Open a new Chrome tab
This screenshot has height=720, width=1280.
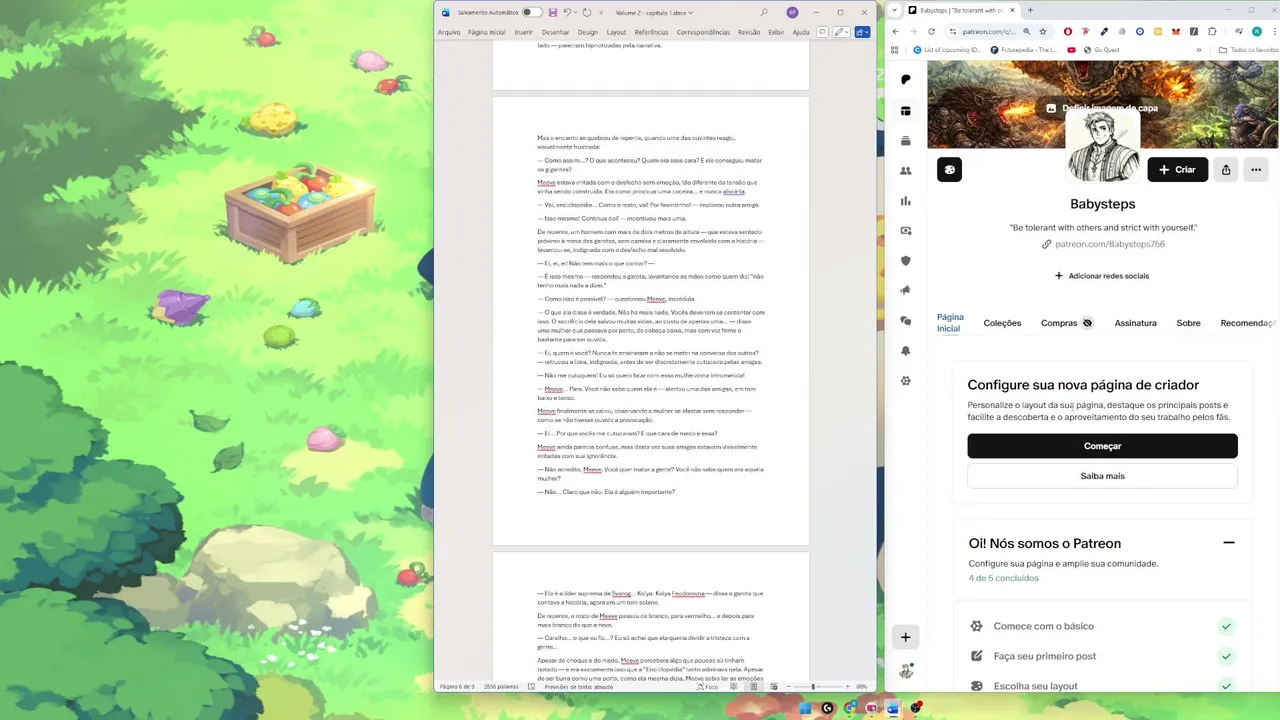pyautogui.click(x=1030, y=10)
